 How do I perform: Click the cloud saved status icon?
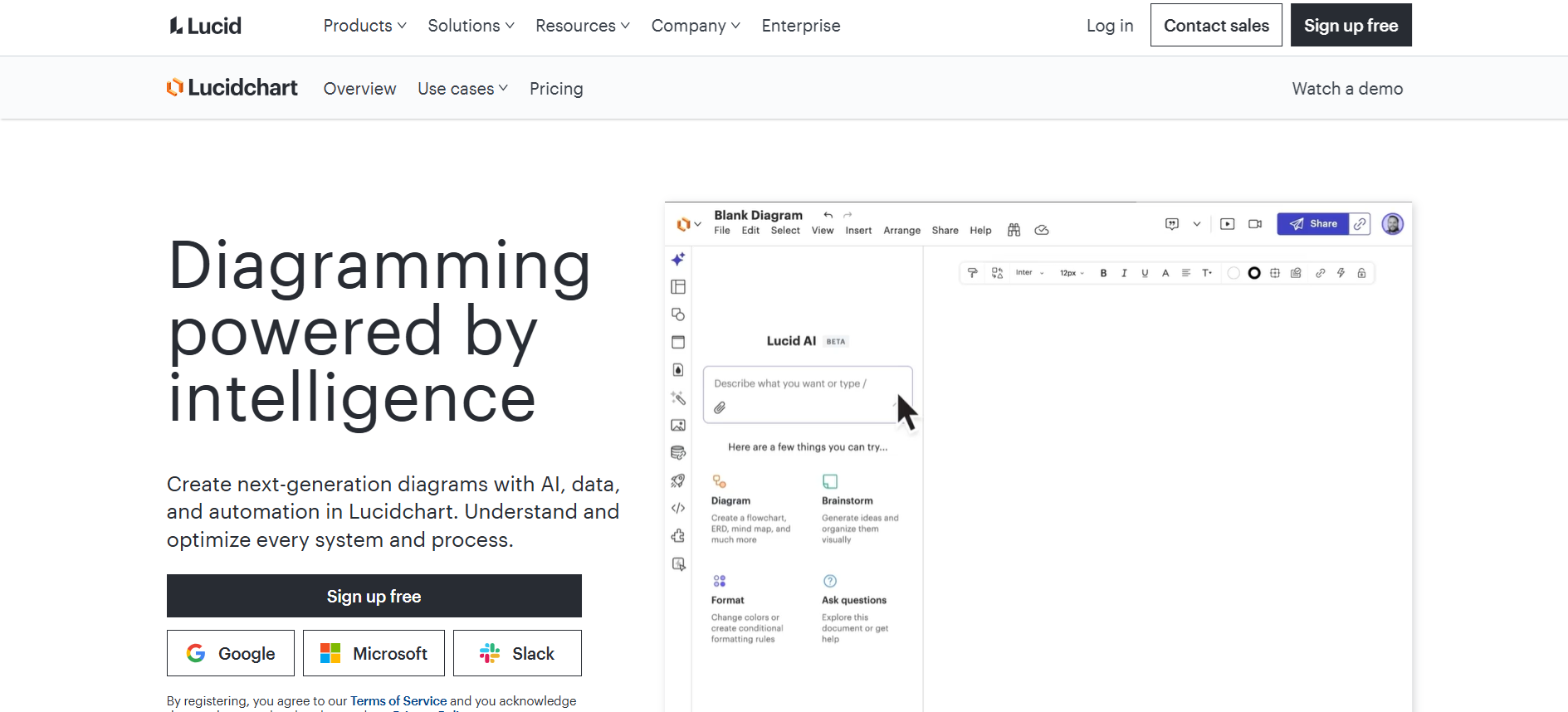click(1042, 230)
